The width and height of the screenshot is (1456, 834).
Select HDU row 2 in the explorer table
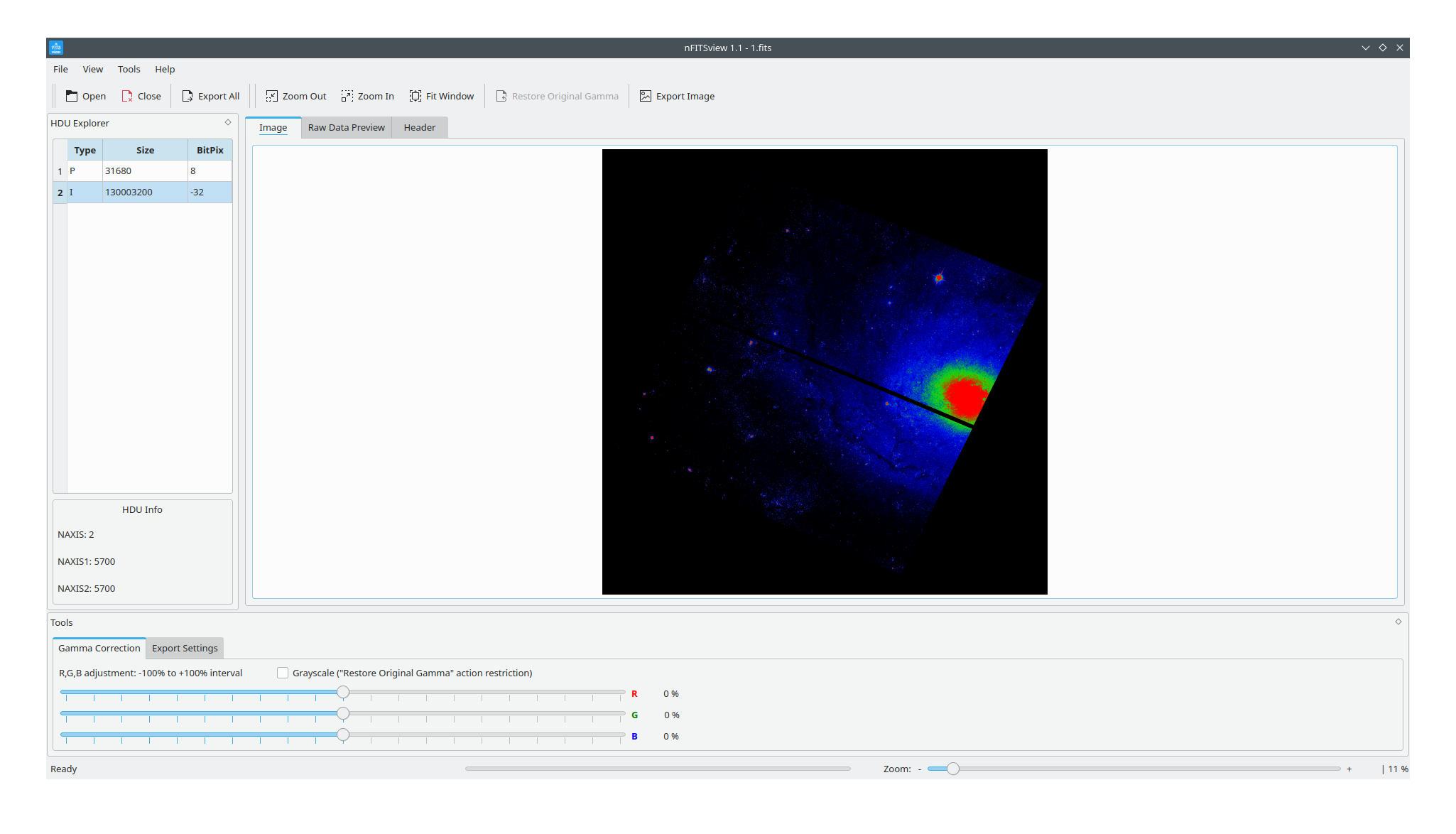coord(142,192)
